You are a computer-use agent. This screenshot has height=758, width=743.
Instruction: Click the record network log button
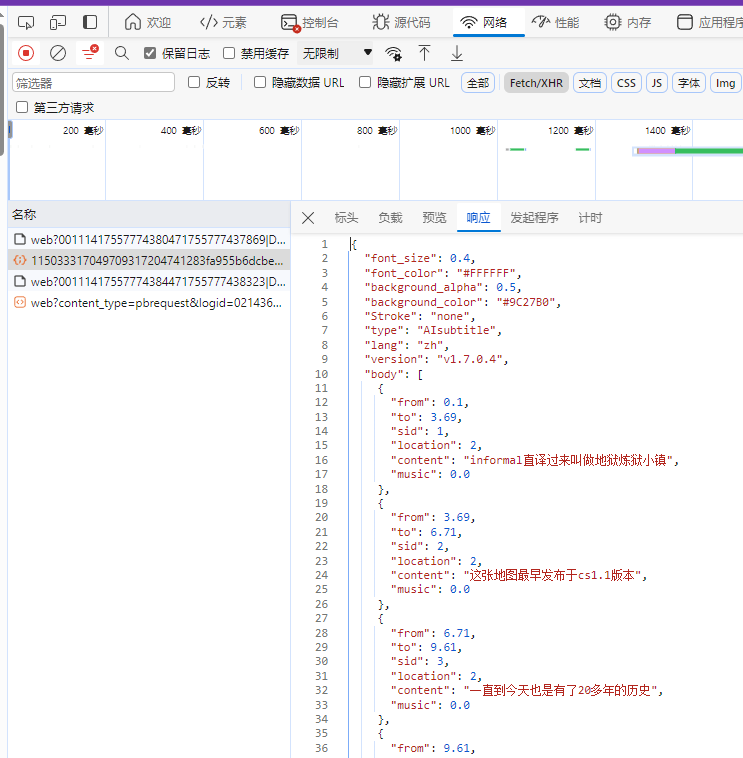[x=26, y=53]
